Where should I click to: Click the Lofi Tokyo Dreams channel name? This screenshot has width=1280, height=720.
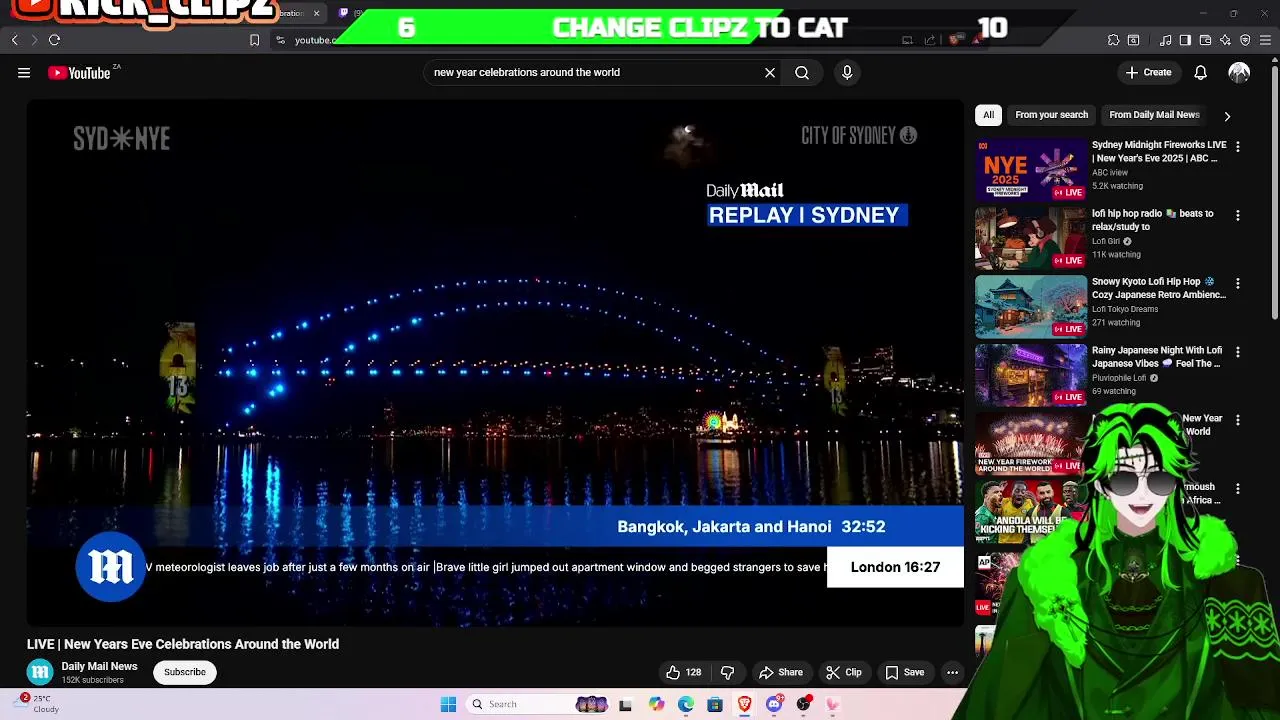point(1125,309)
